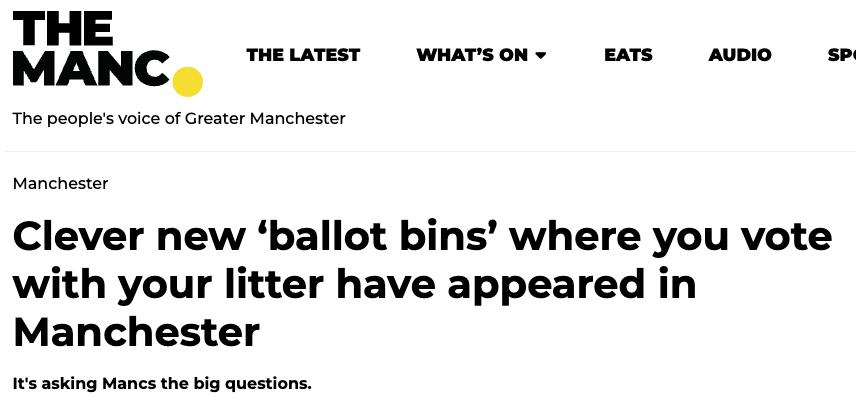Select the partially visible Sport nav item
Image resolution: width=856 pixels, height=402 pixels.
pos(840,55)
